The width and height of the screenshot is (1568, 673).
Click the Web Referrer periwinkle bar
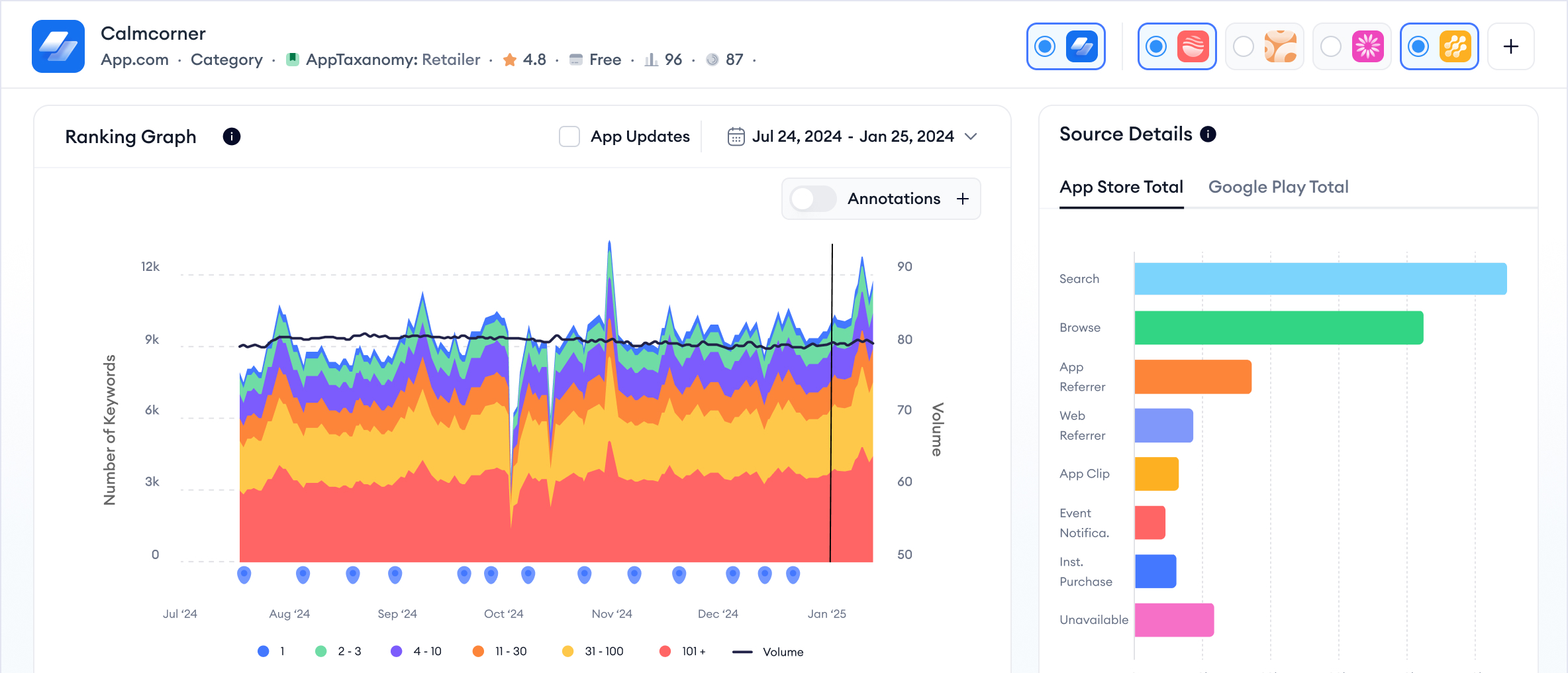1164,425
